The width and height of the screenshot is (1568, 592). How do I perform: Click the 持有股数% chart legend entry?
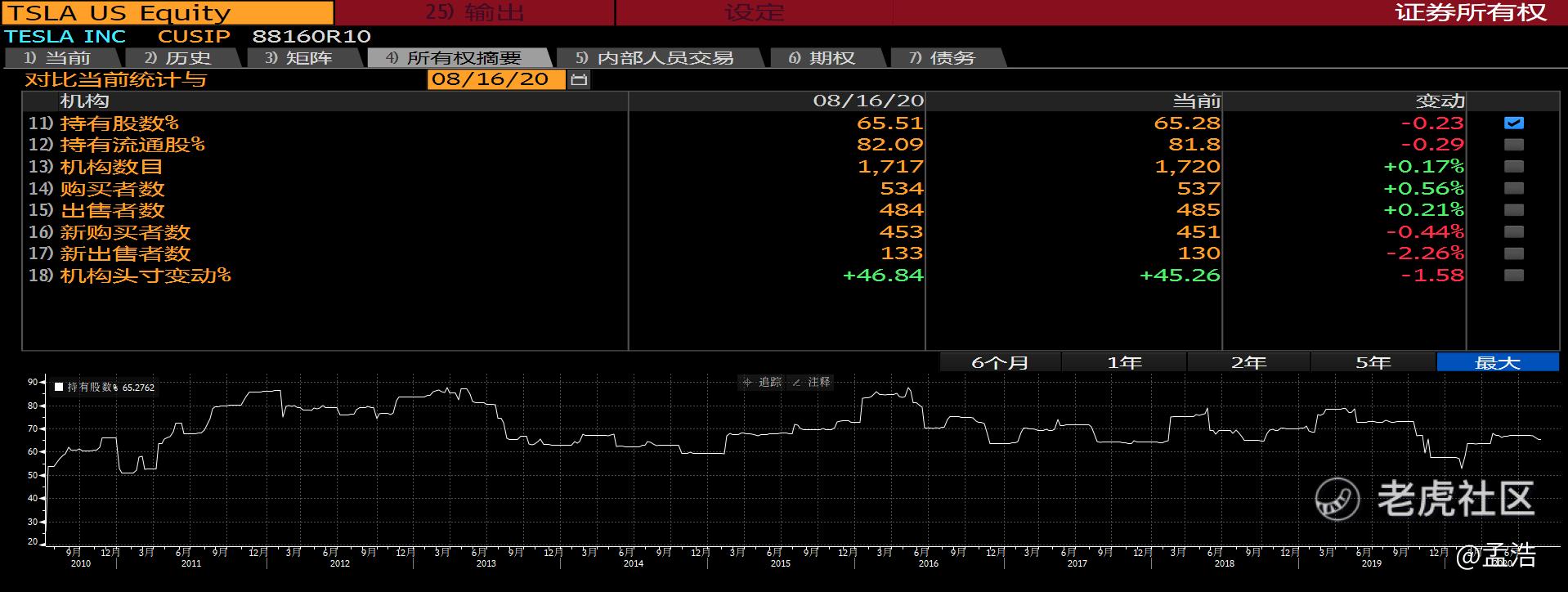(x=104, y=387)
